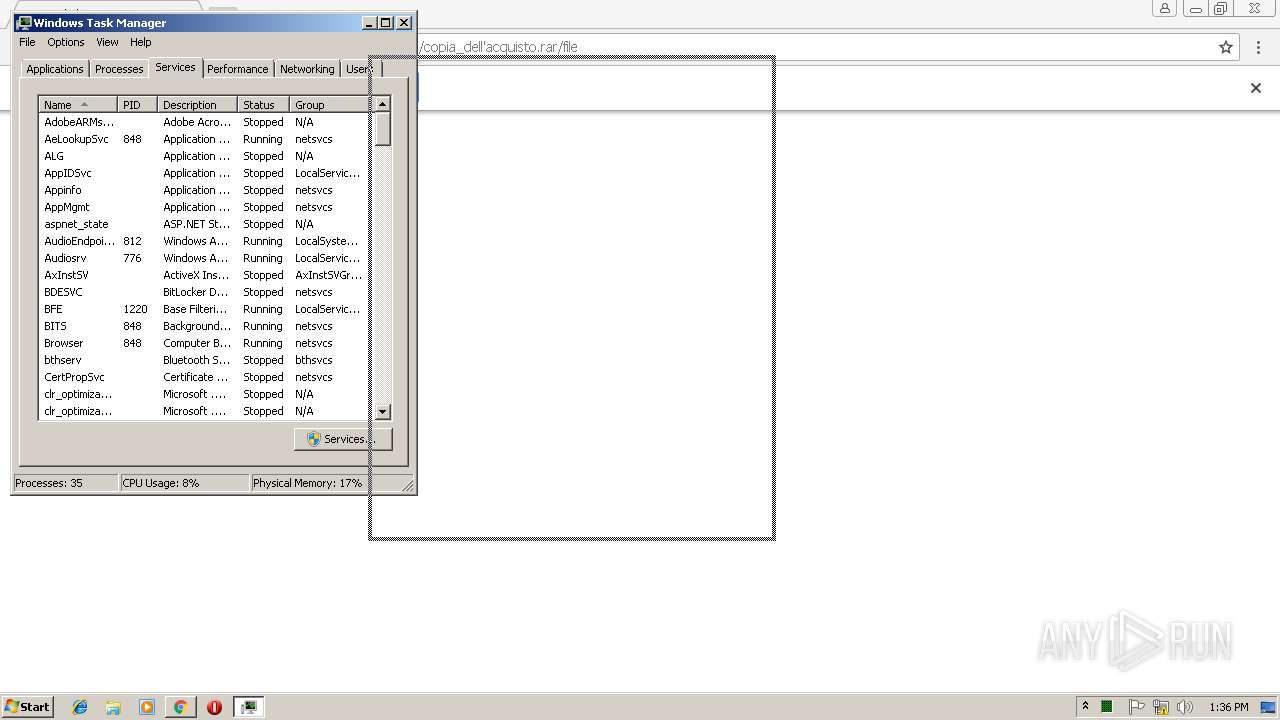Open the red Opera icon on taskbar

pyautogui.click(x=214, y=707)
